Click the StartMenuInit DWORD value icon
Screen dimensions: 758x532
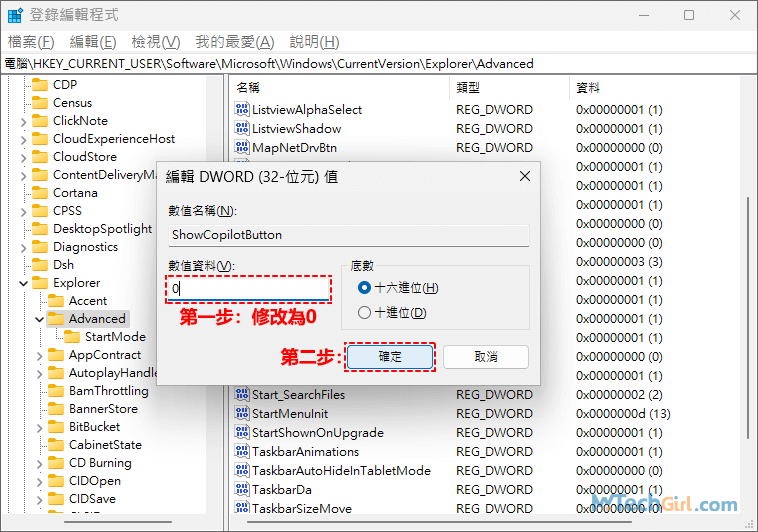242,413
